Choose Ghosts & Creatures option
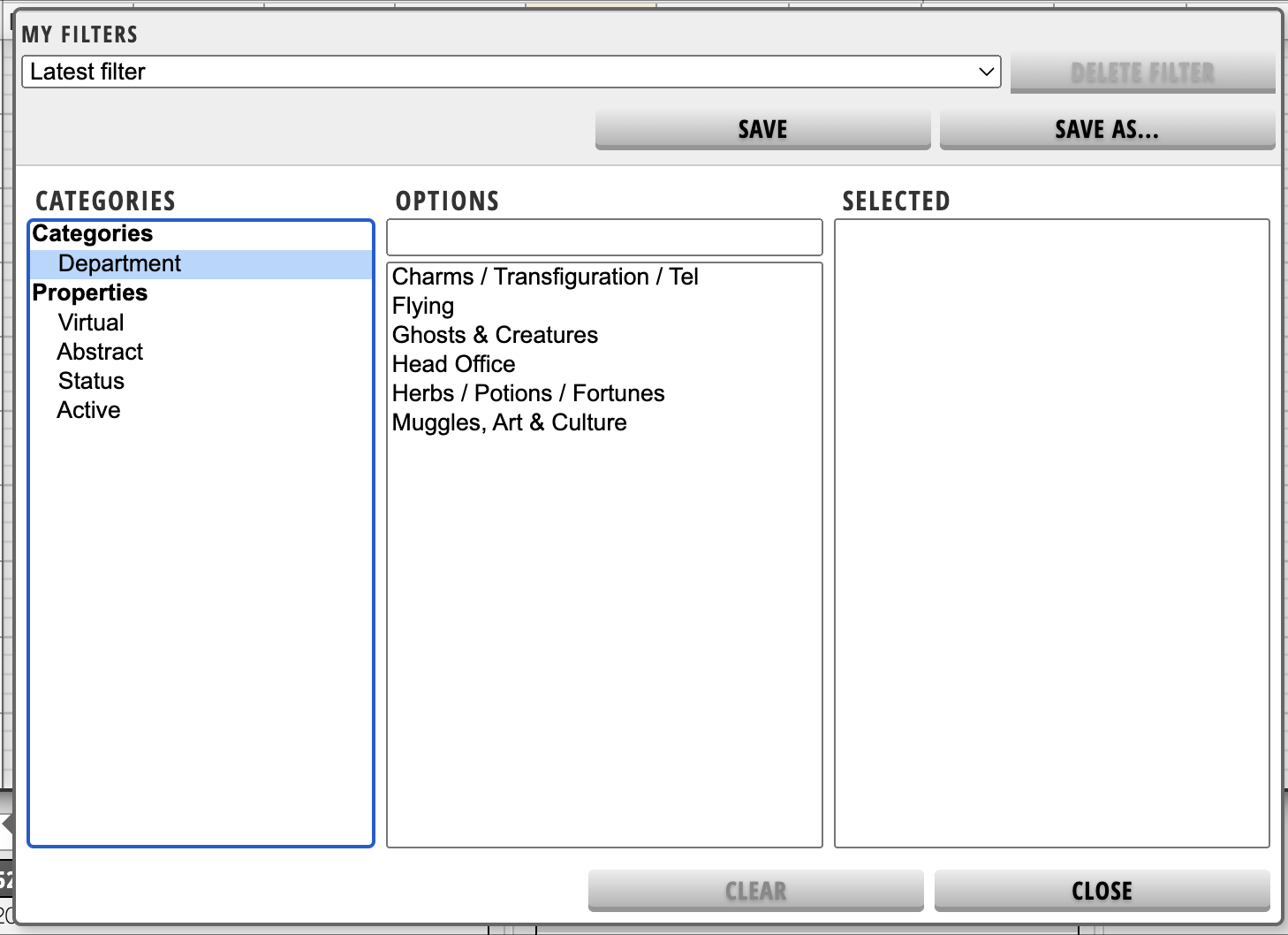1288x935 pixels. point(604,335)
